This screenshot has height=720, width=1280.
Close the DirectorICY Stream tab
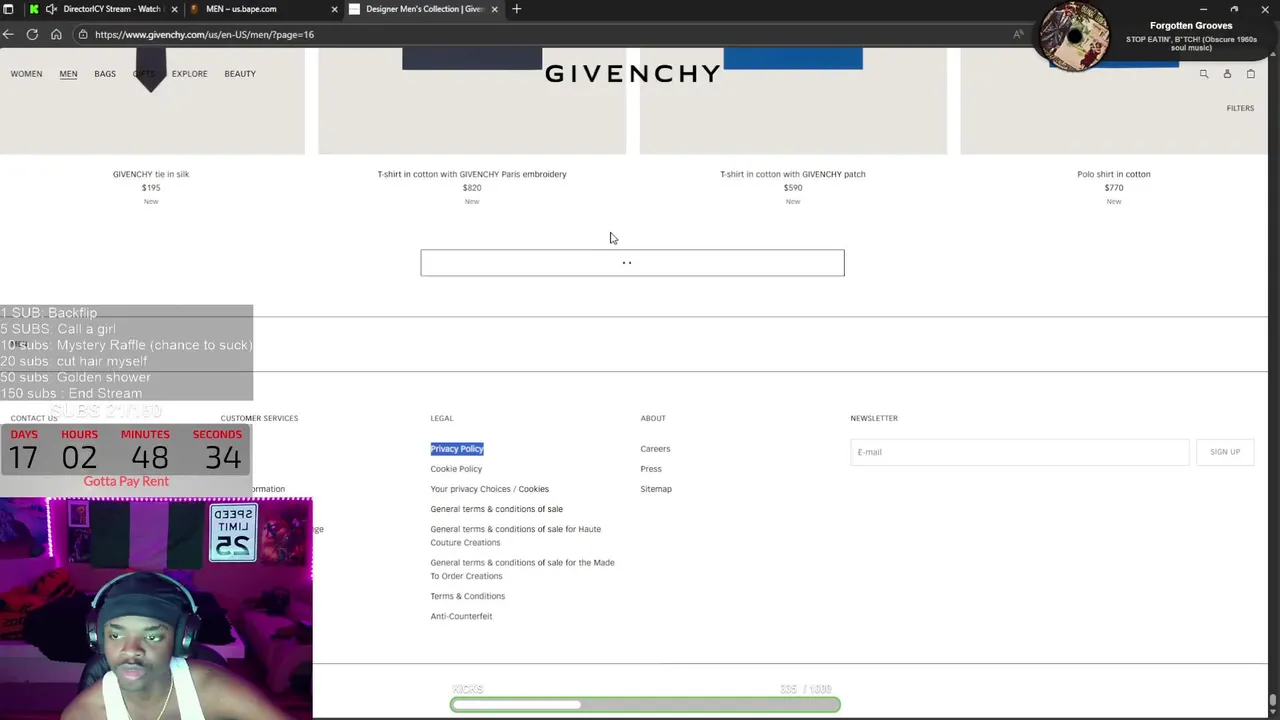pyautogui.click(x=174, y=9)
